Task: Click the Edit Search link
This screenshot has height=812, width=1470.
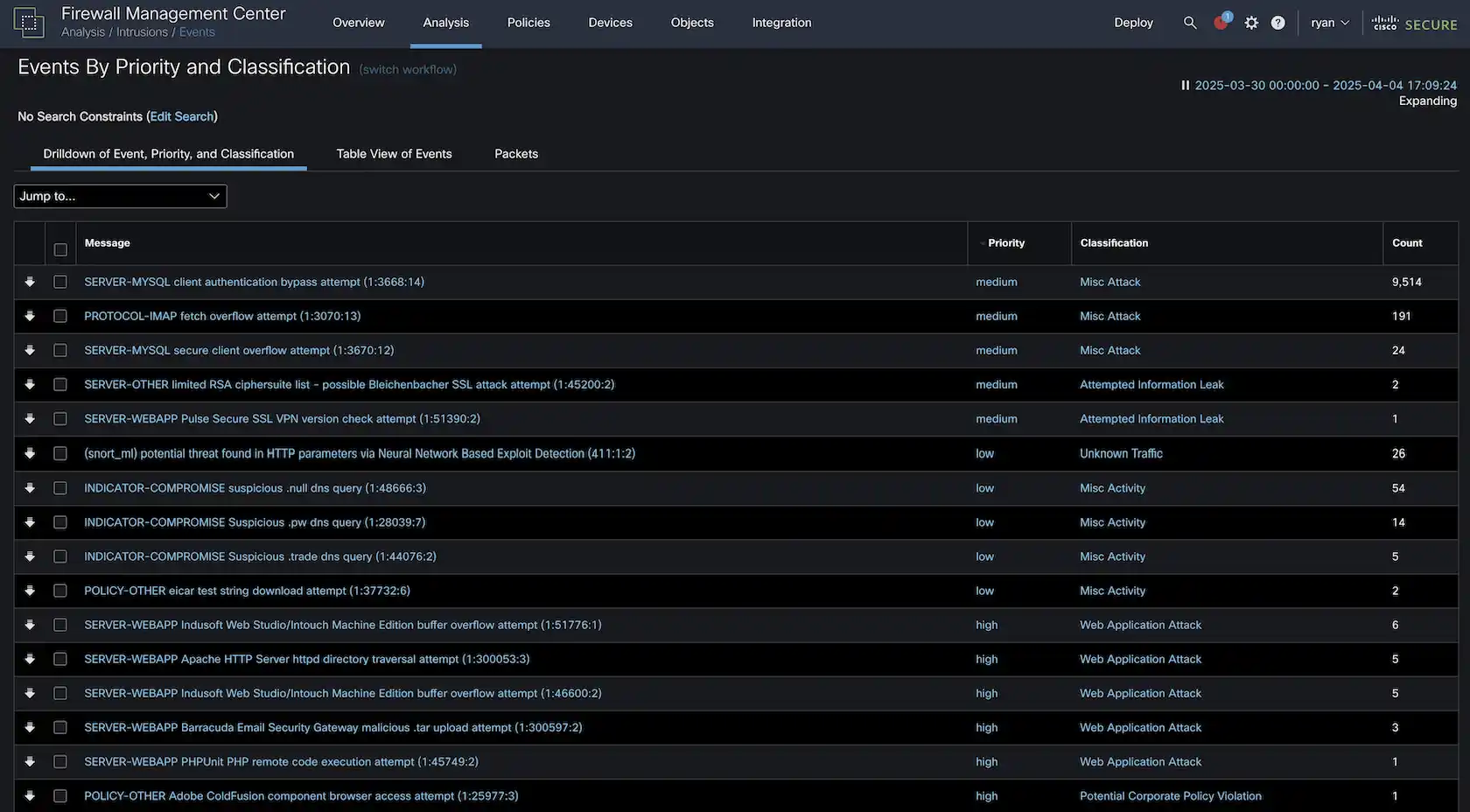Action: (x=182, y=115)
